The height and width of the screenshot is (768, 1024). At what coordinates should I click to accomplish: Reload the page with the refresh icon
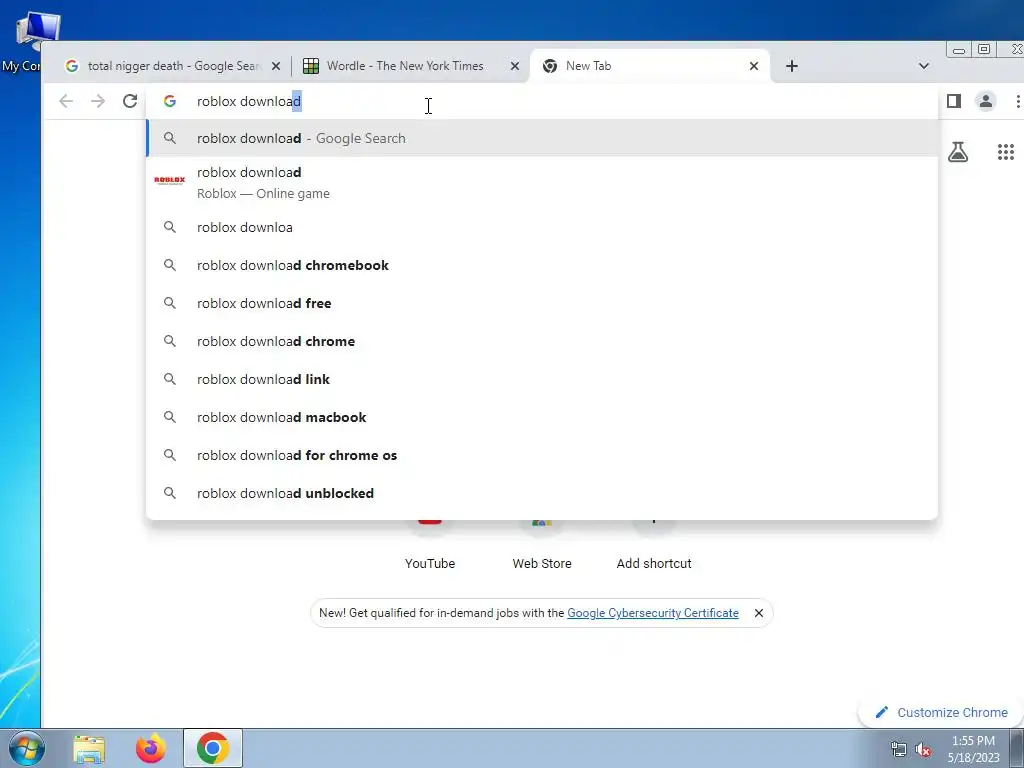(130, 101)
